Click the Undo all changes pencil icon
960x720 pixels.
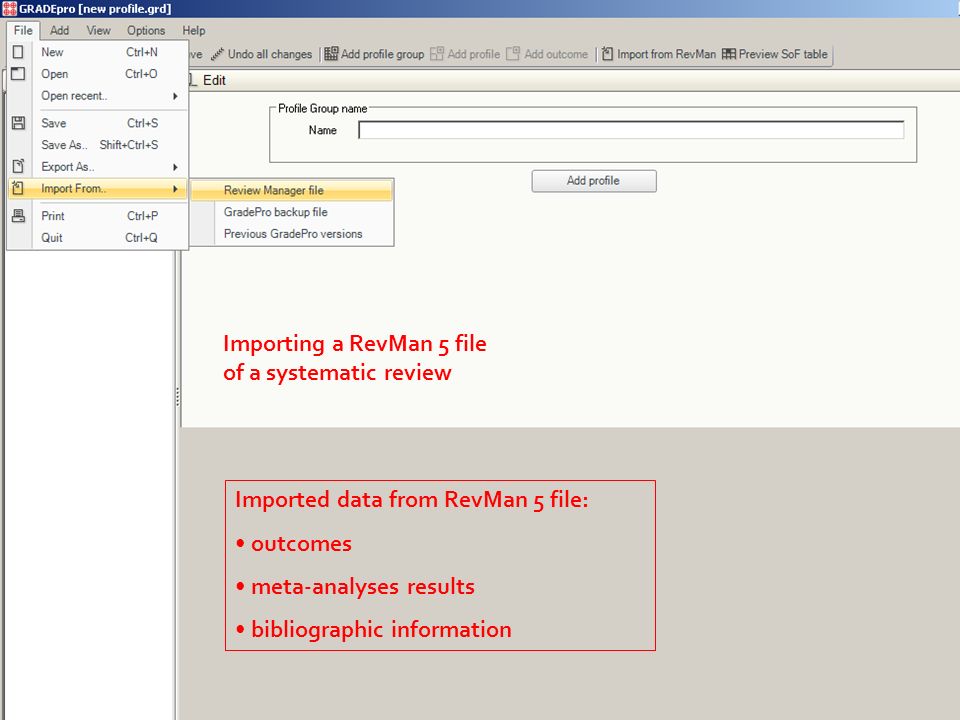217,54
